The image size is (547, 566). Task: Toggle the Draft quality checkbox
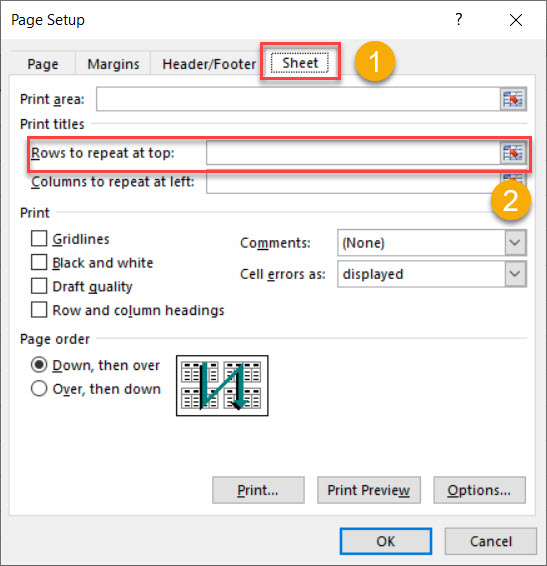point(39,286)
